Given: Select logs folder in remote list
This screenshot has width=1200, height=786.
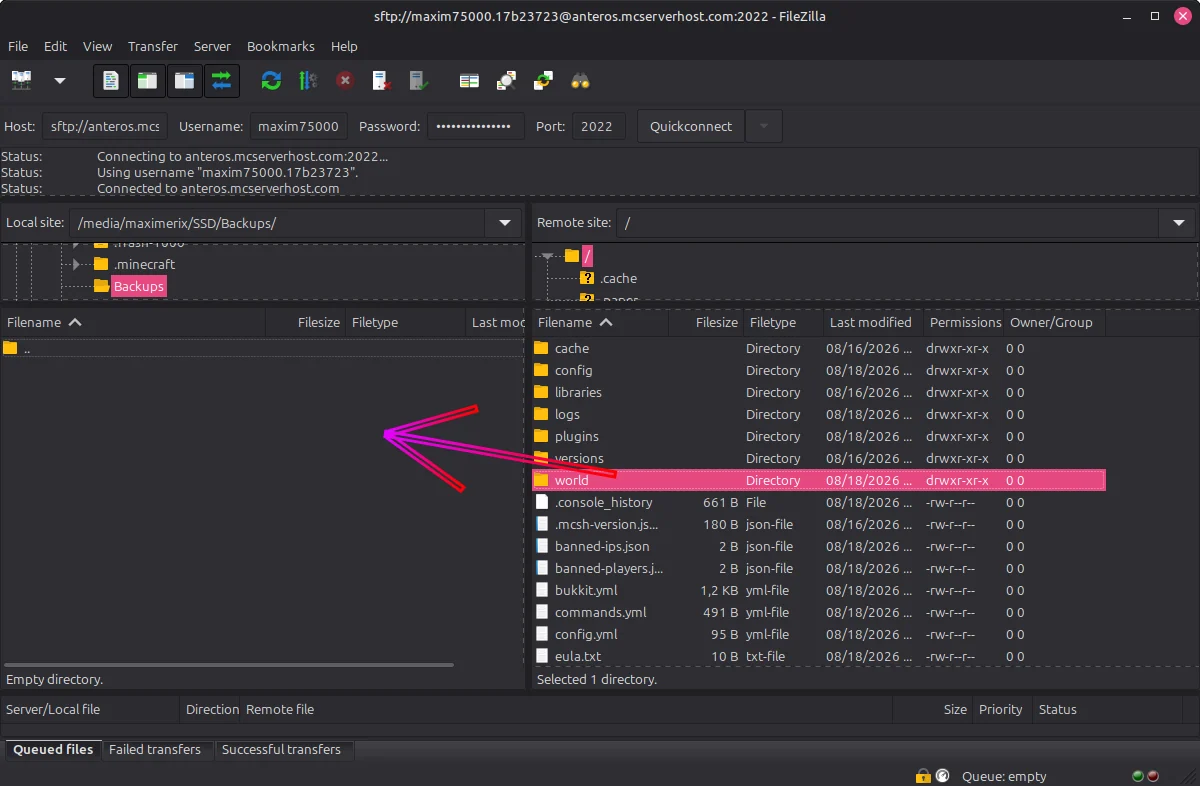Looking at the screenshot, I should (567, 414).
